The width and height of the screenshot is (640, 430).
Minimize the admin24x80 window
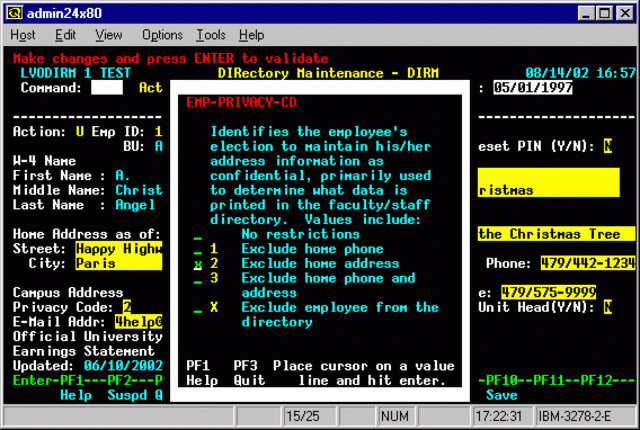(586, 13)
